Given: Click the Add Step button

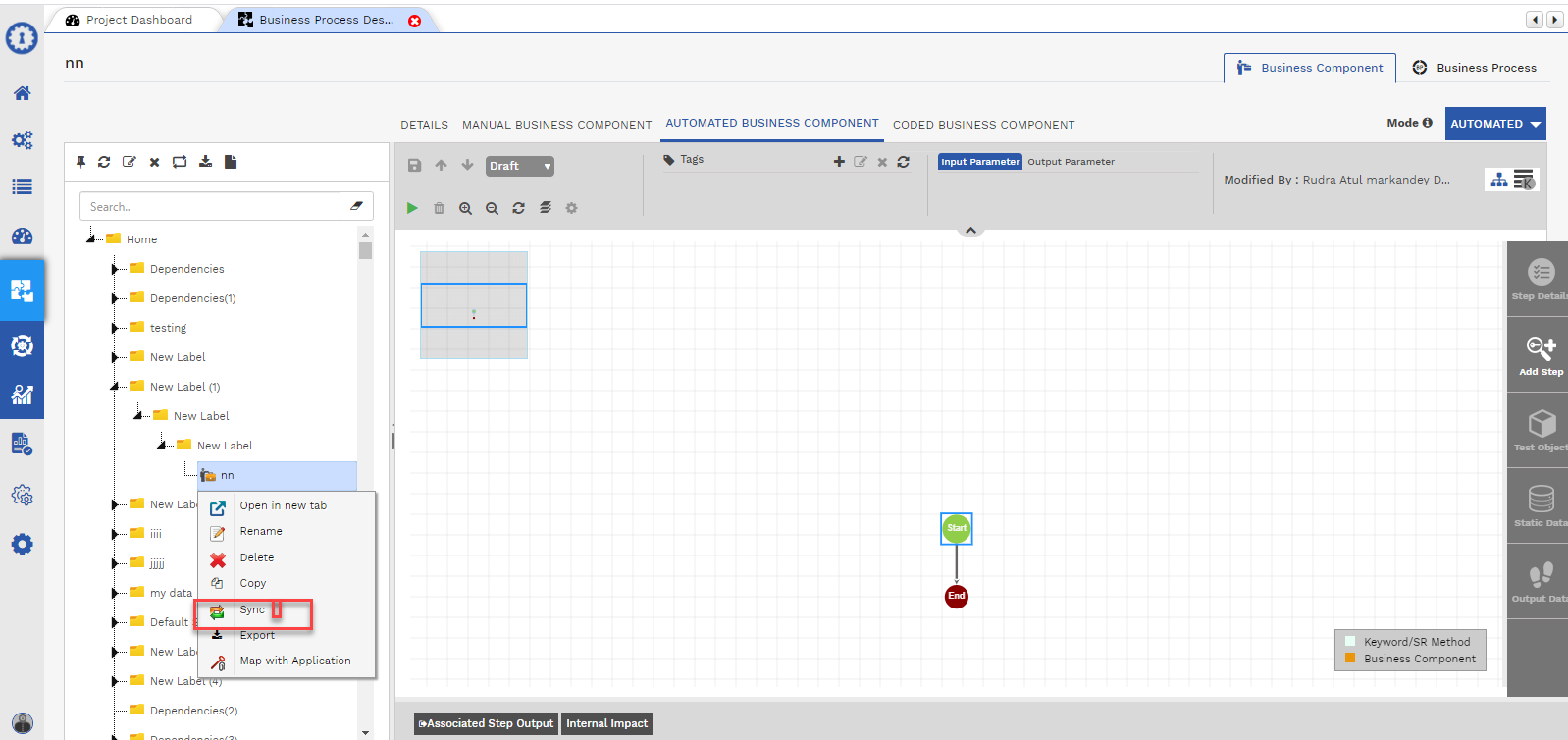Looking at the screenshot, I should [1539, 354].
